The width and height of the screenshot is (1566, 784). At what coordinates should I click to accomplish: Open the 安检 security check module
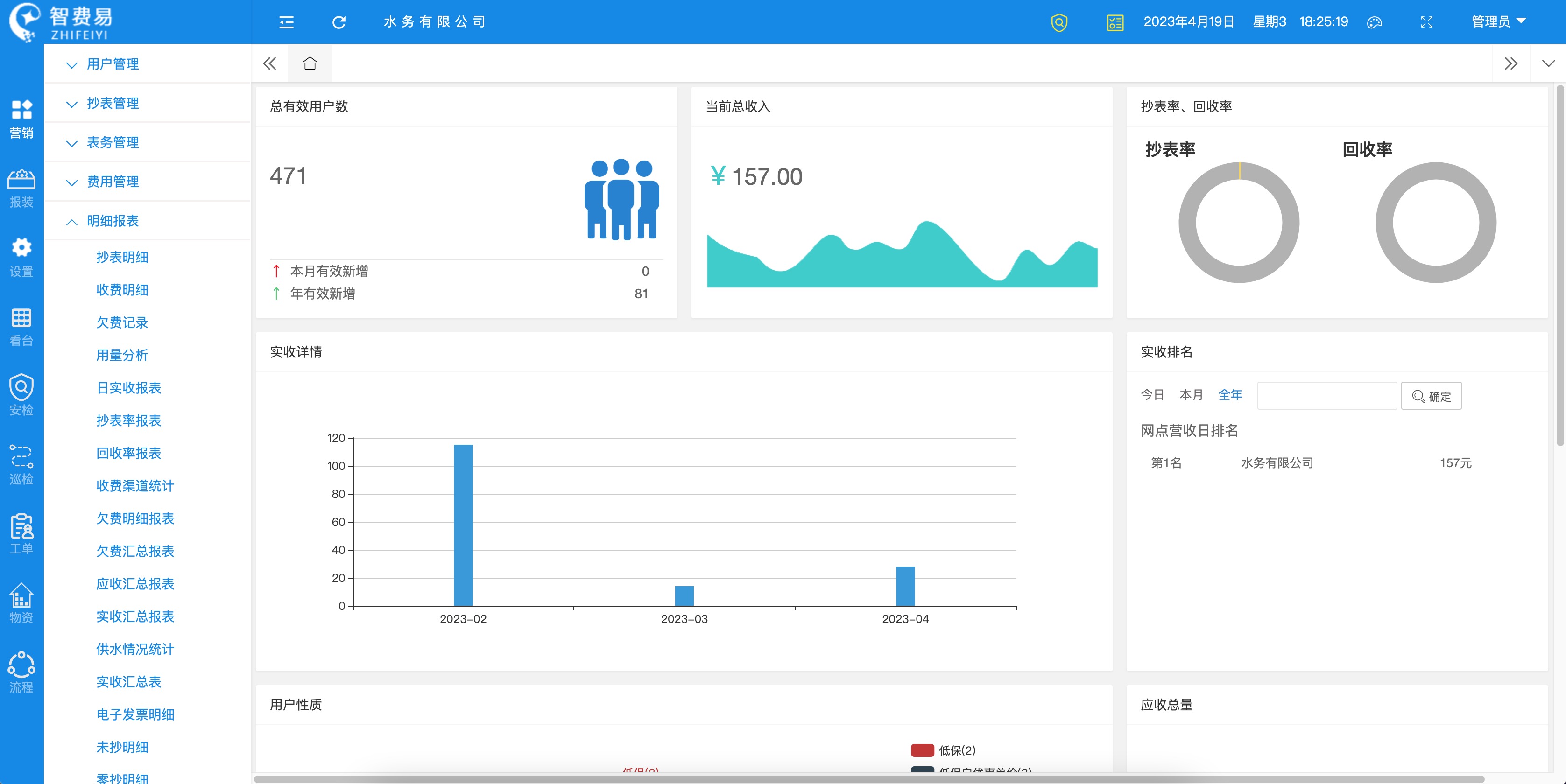pos(21,396)
